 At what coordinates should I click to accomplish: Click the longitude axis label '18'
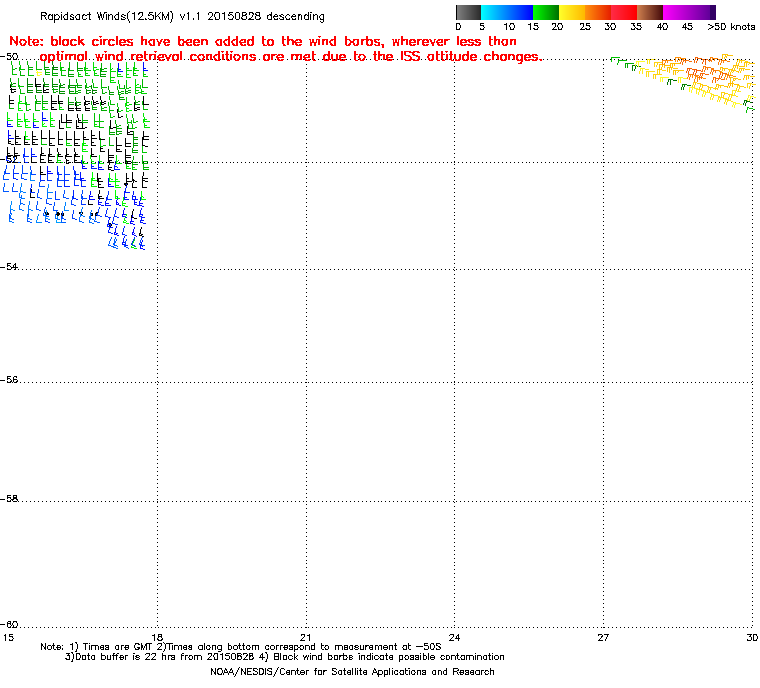coord(157,638)
